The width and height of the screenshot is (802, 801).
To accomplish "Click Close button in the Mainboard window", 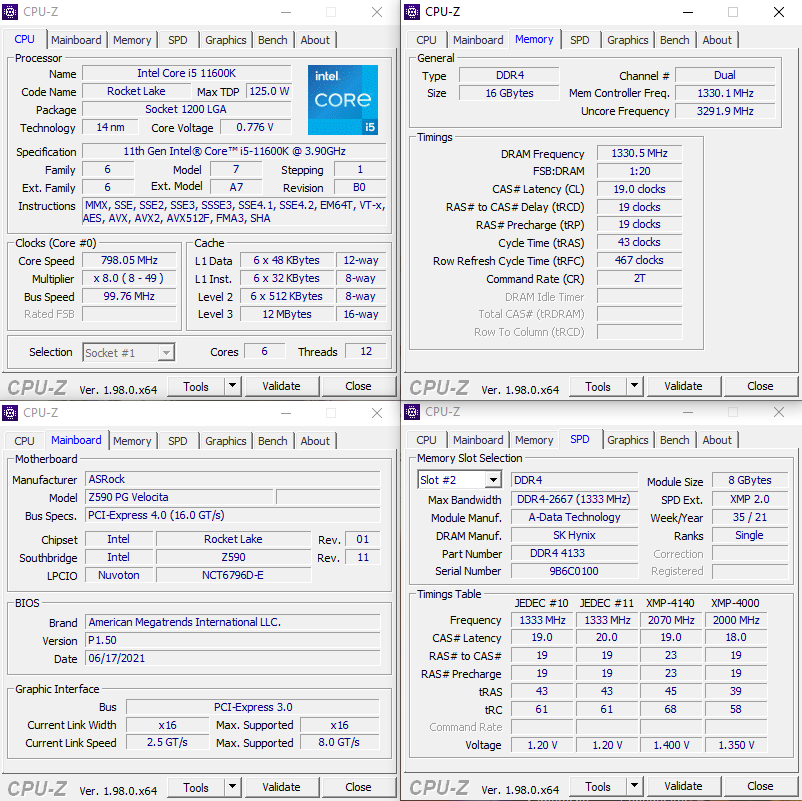I will (359, 787).
